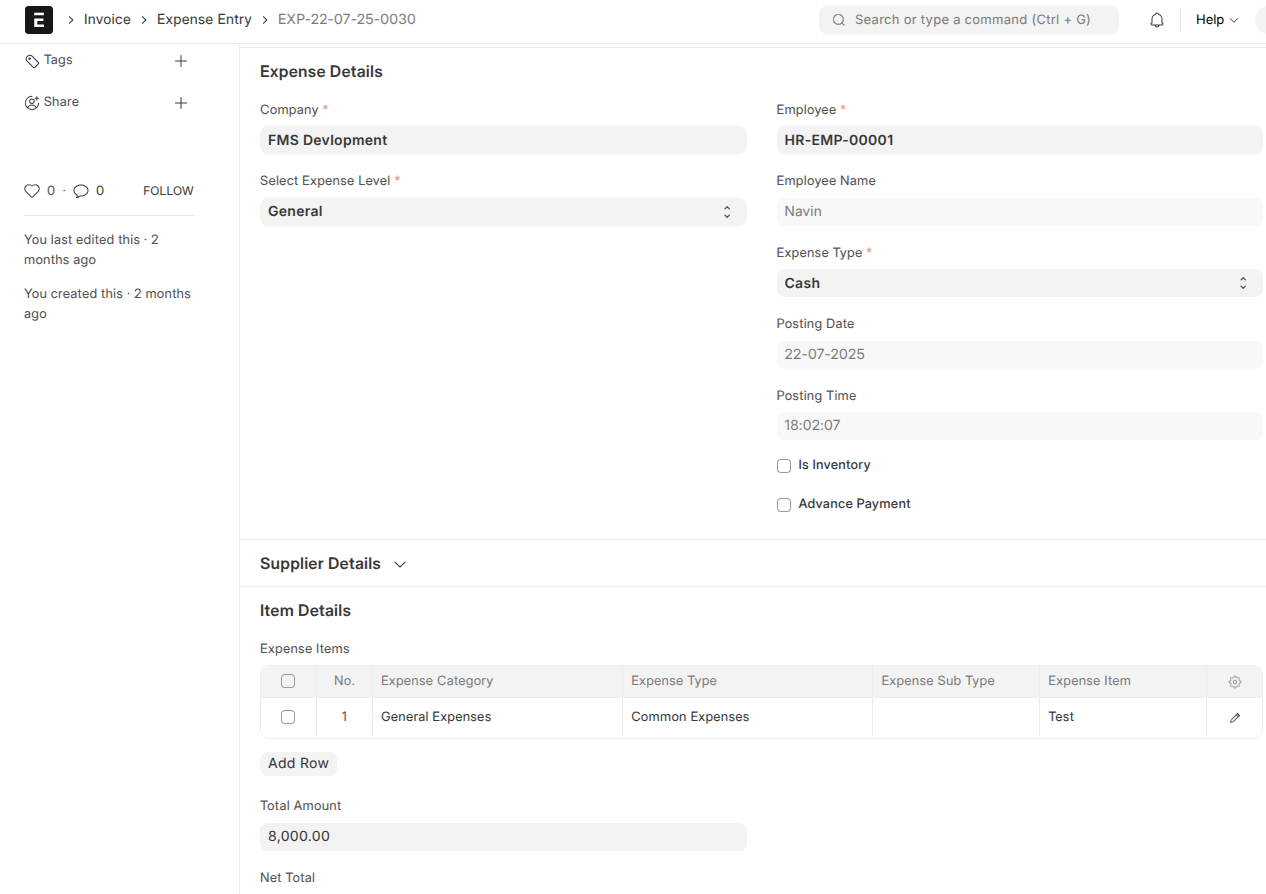Open the notifications bell
Screen dimensions: 1266x894
pos(1157,20)
